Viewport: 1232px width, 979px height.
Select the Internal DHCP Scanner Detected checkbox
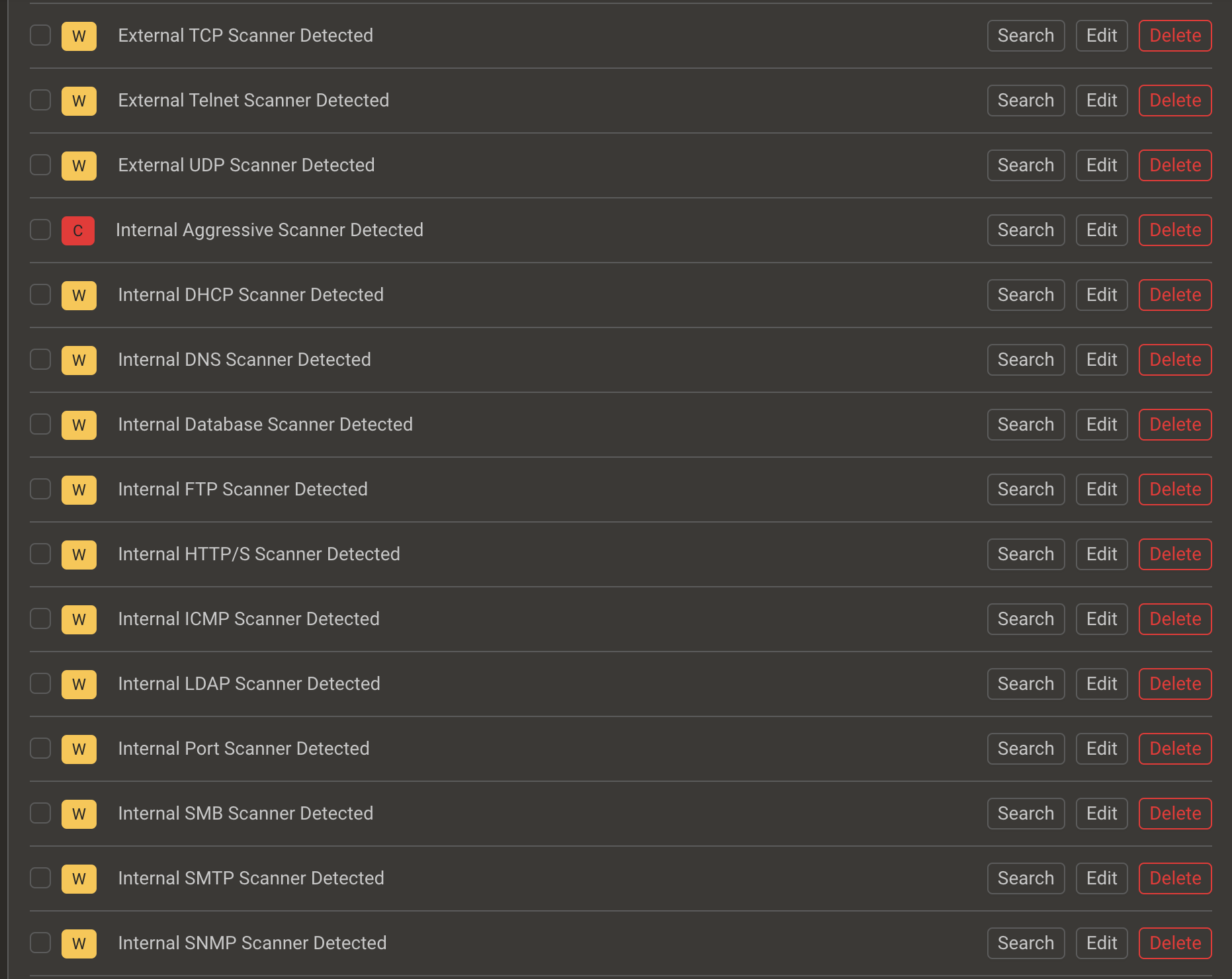tap(40, 295)
